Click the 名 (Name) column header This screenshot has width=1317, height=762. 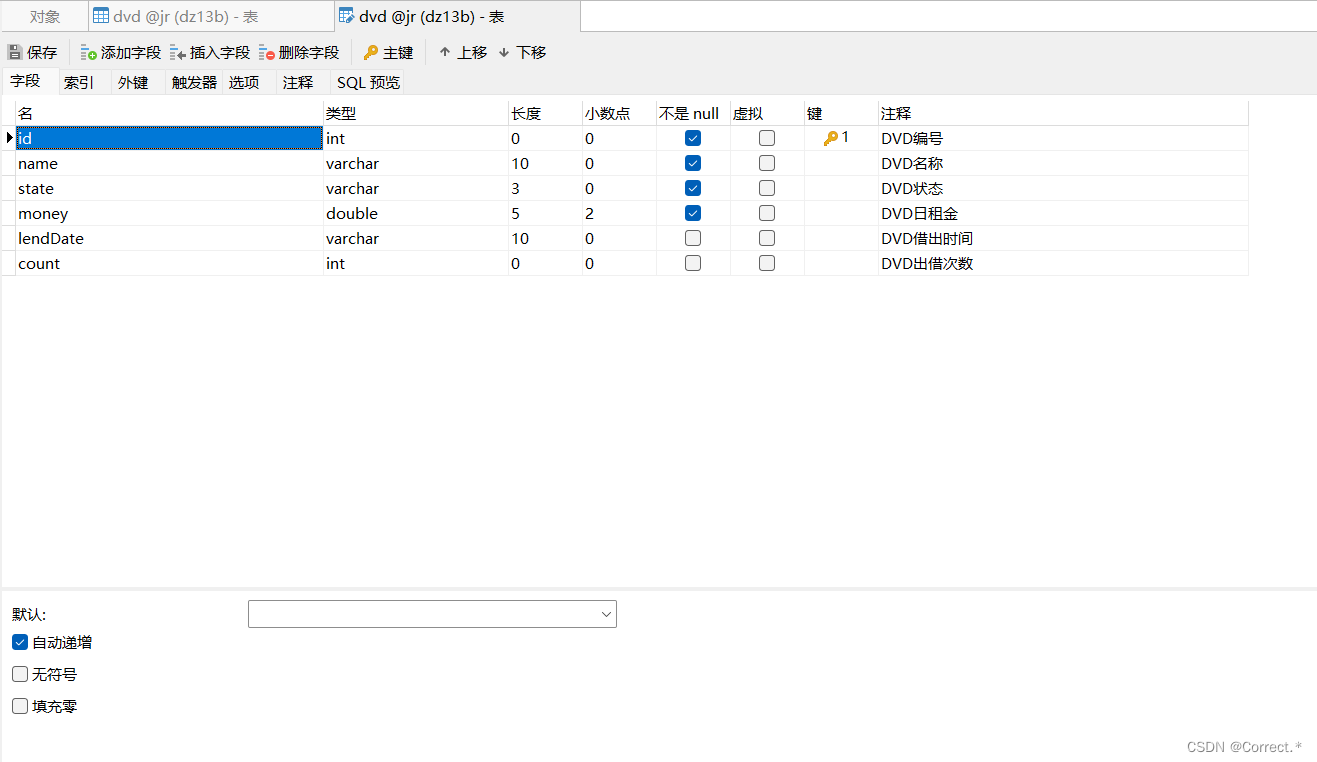(169, 113)
